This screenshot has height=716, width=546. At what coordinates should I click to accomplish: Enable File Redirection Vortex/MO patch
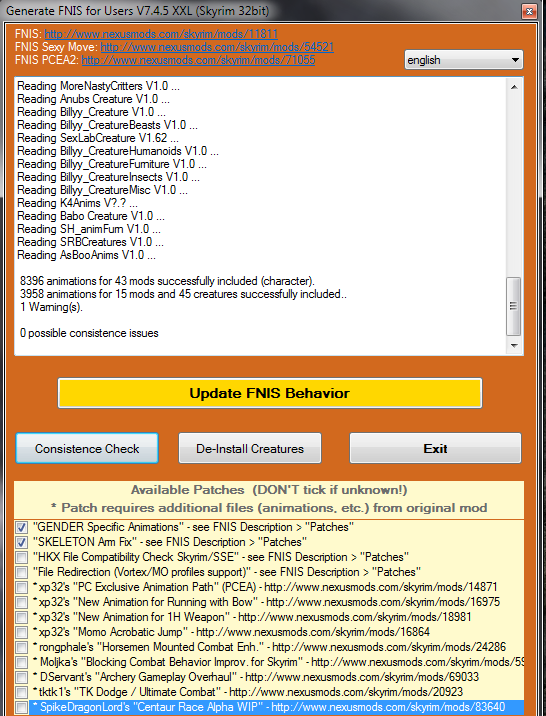pos(21,573)
